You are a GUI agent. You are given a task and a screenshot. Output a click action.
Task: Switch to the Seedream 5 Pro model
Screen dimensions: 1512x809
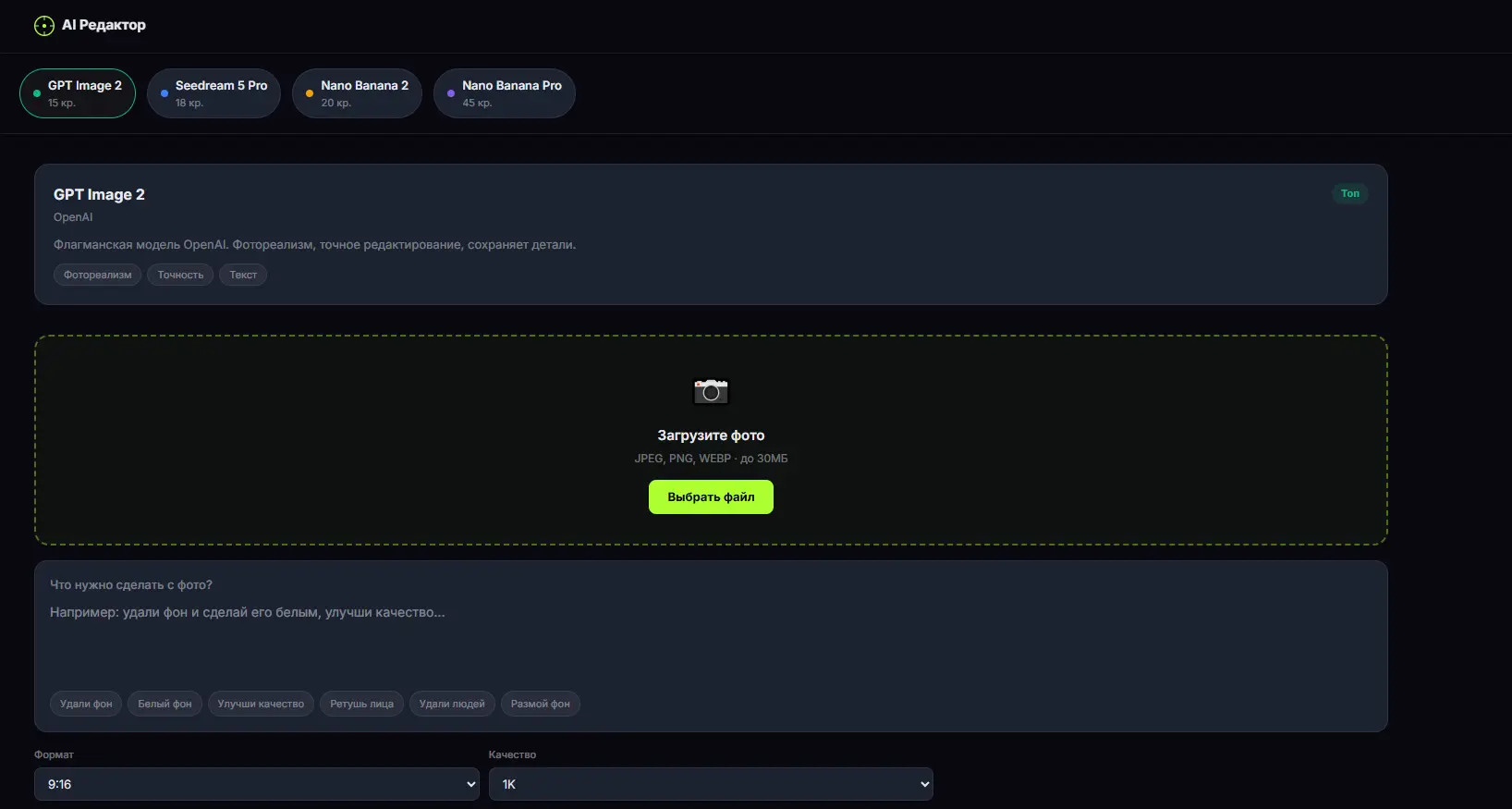click(213, 93)
